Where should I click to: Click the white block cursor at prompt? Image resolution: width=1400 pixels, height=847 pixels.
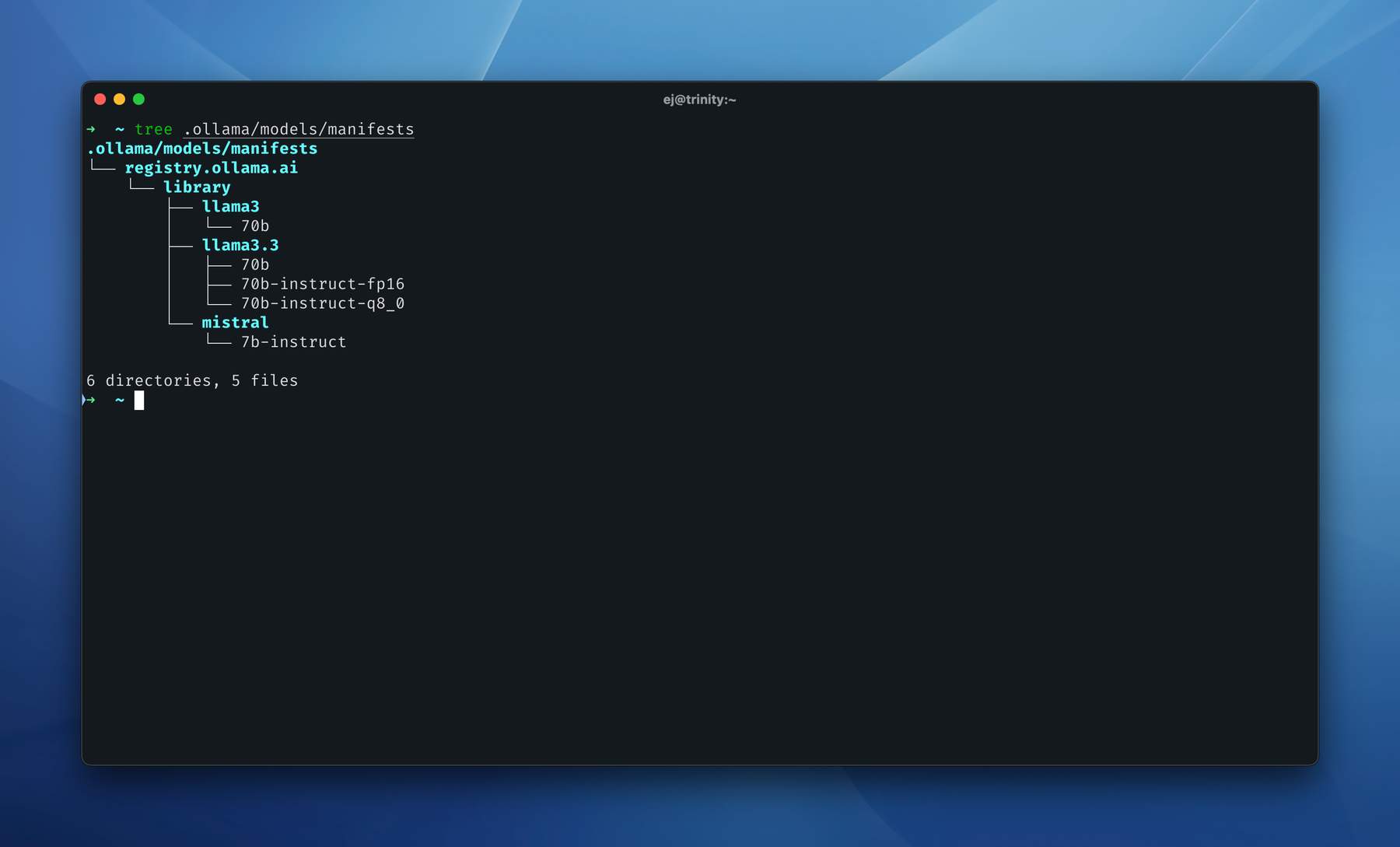139,401
